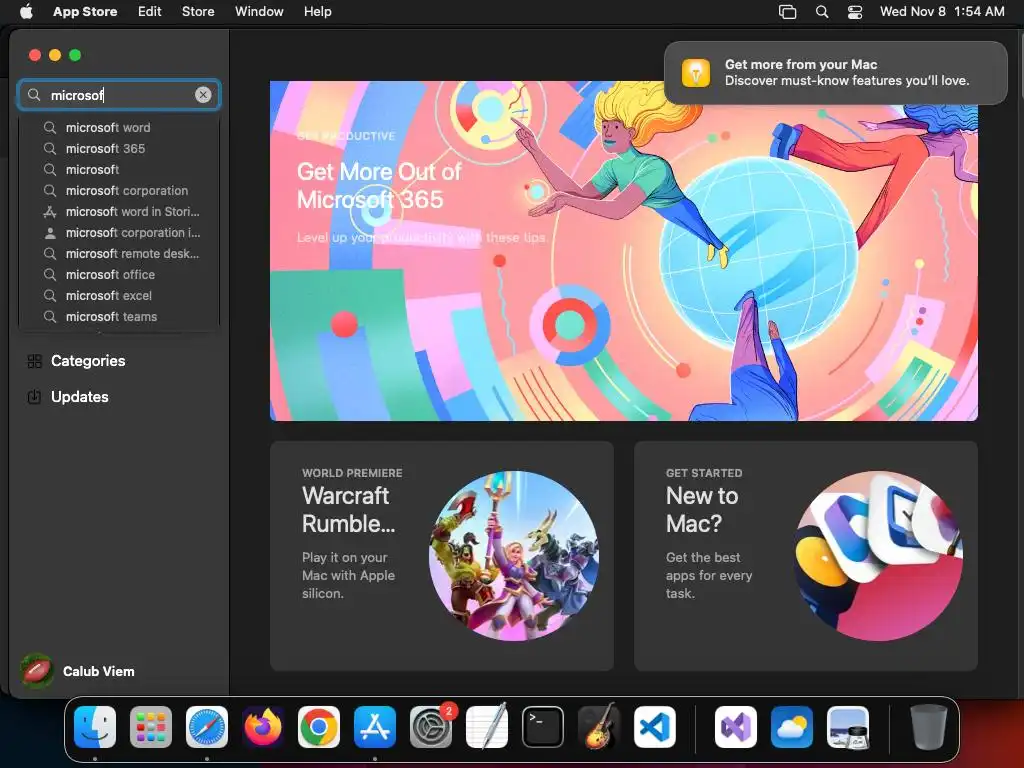Viewport: 1024px width, 768px height.
Task: Launch GarageBand from the Dock
Action: pos(599,727)
